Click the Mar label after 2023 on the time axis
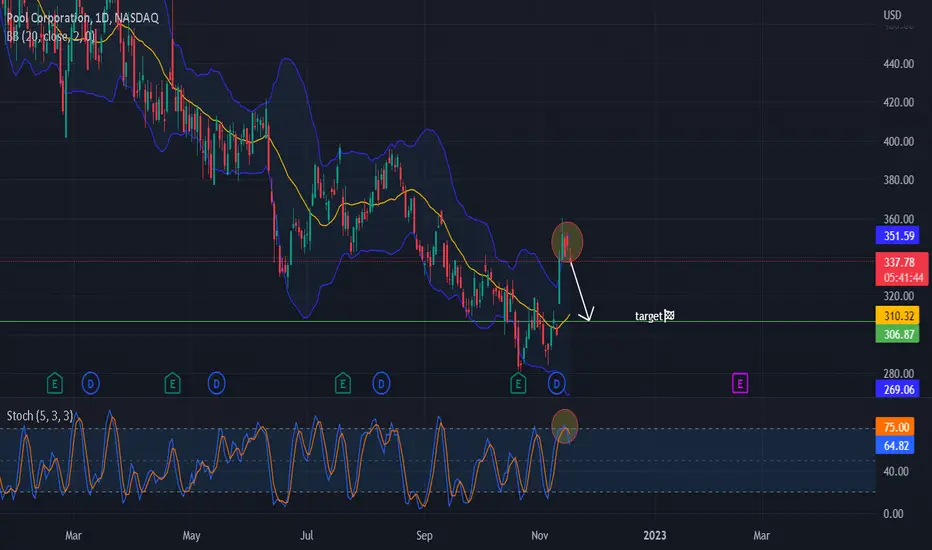932x550 pixels. coord(761,536)
